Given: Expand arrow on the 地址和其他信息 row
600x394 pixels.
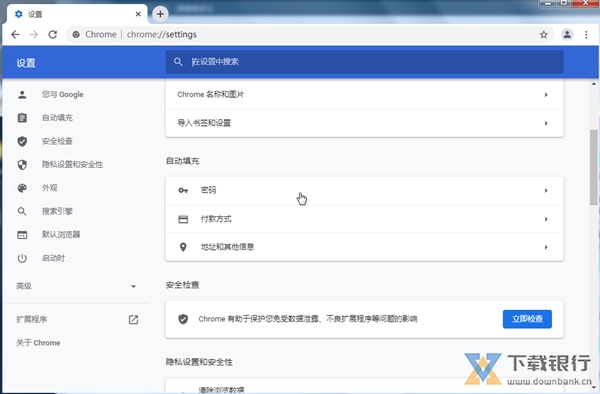Looking at the screenshot, I should coord(546,247).
